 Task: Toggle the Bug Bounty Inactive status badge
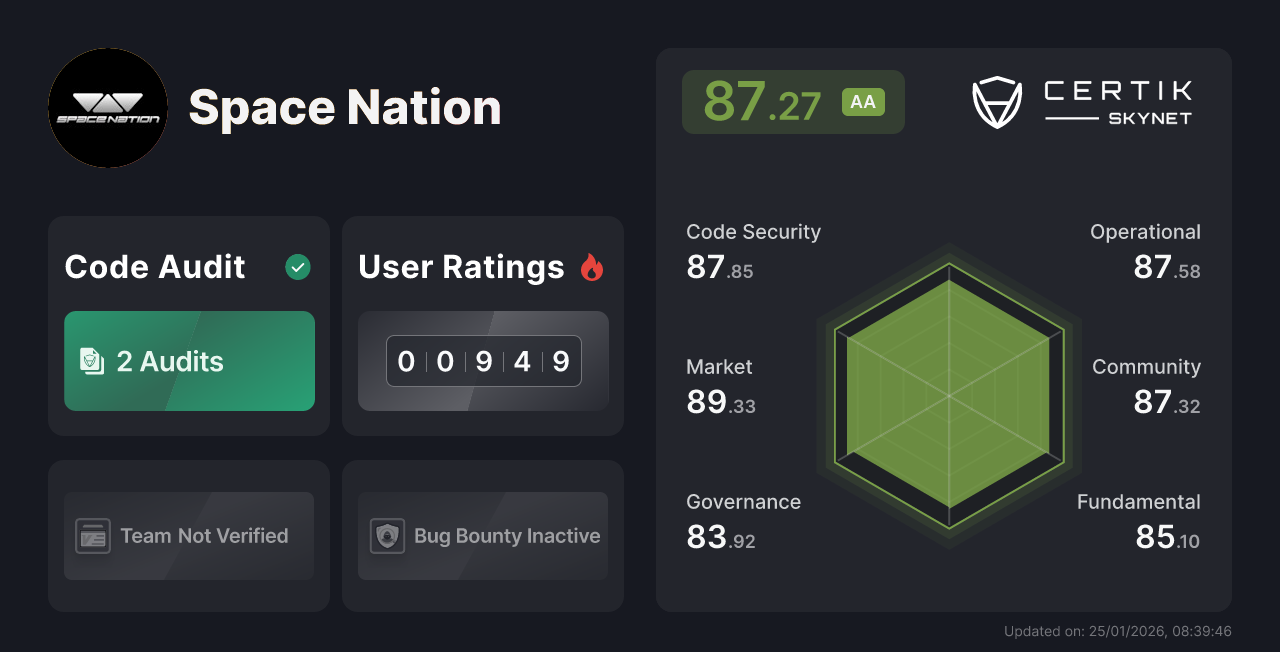click(482, 536)
